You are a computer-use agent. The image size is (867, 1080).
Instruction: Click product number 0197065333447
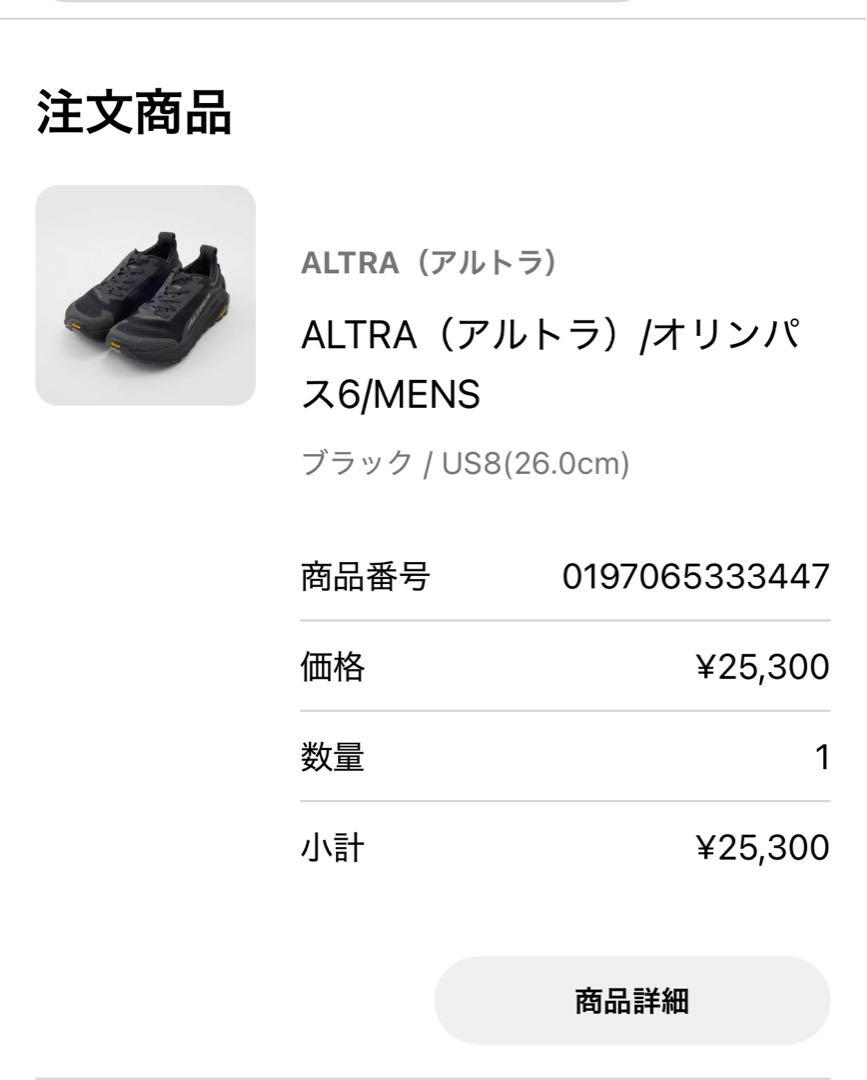click(696, 577)
